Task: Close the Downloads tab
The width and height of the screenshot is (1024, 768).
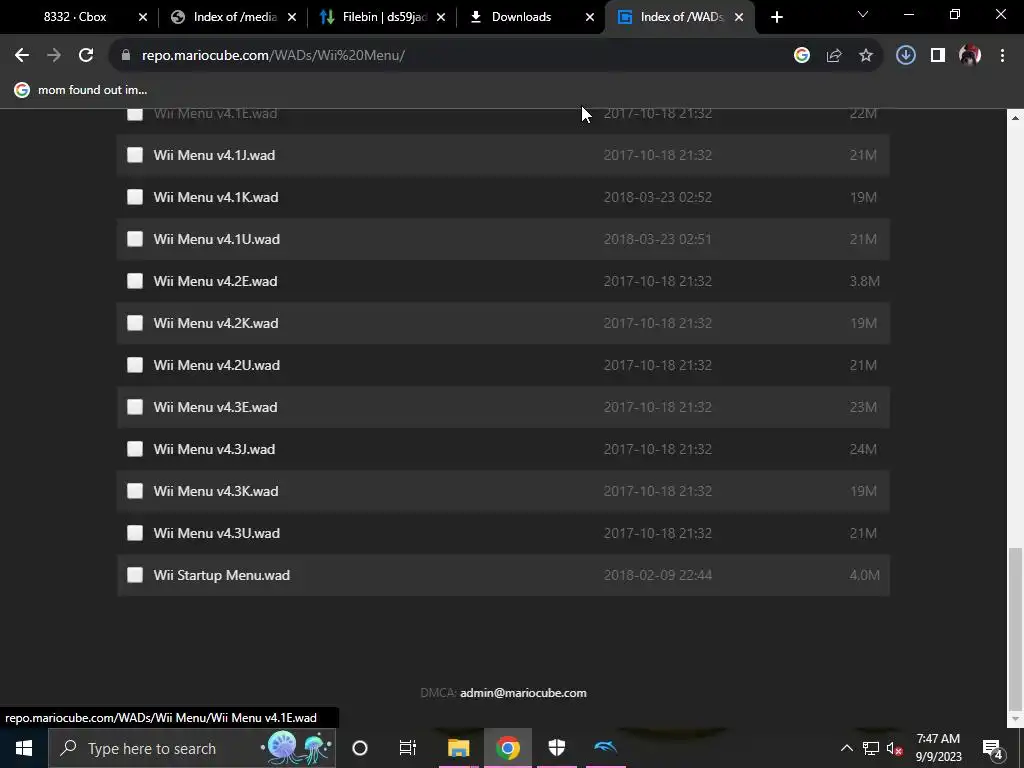Action: (590, 18)
